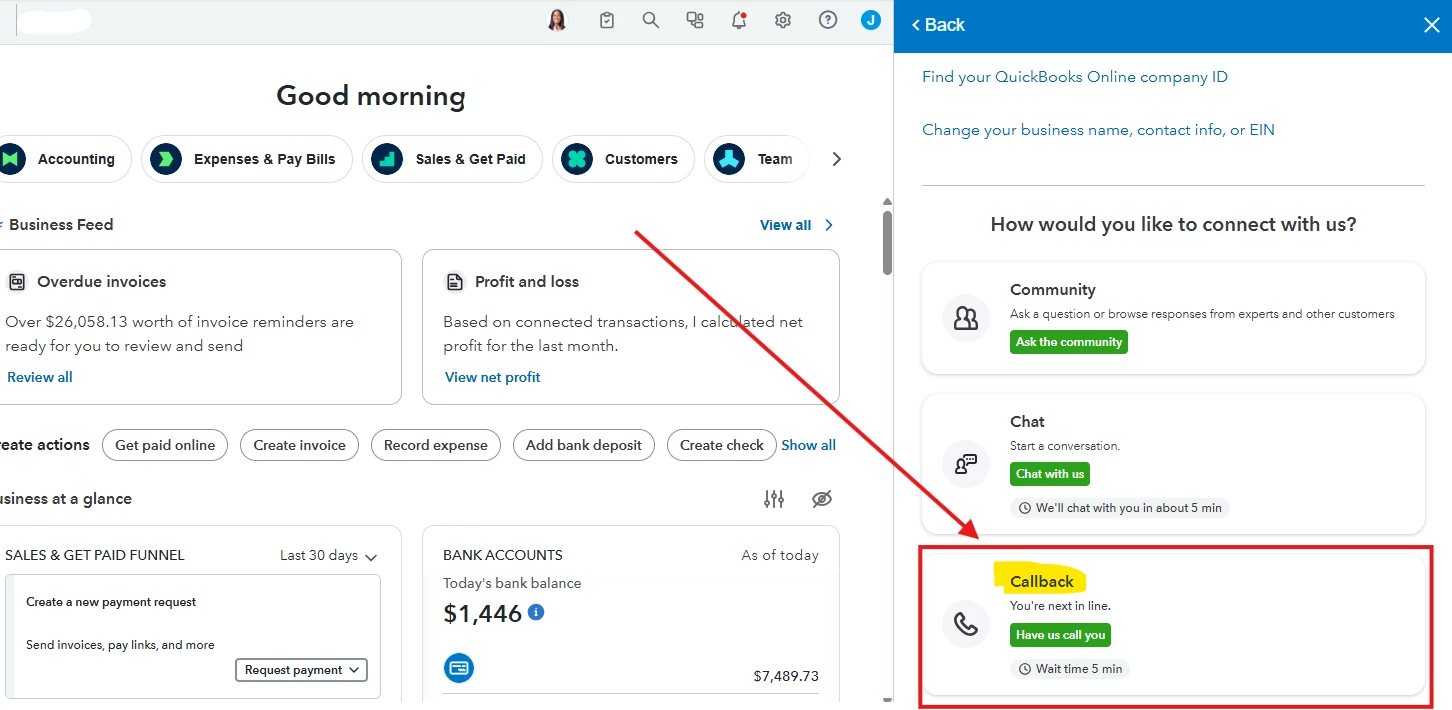Click Ask the community button
The width and height of the screenshot is (1452, 710).
pyautogui.click(x=1069, y=342)
